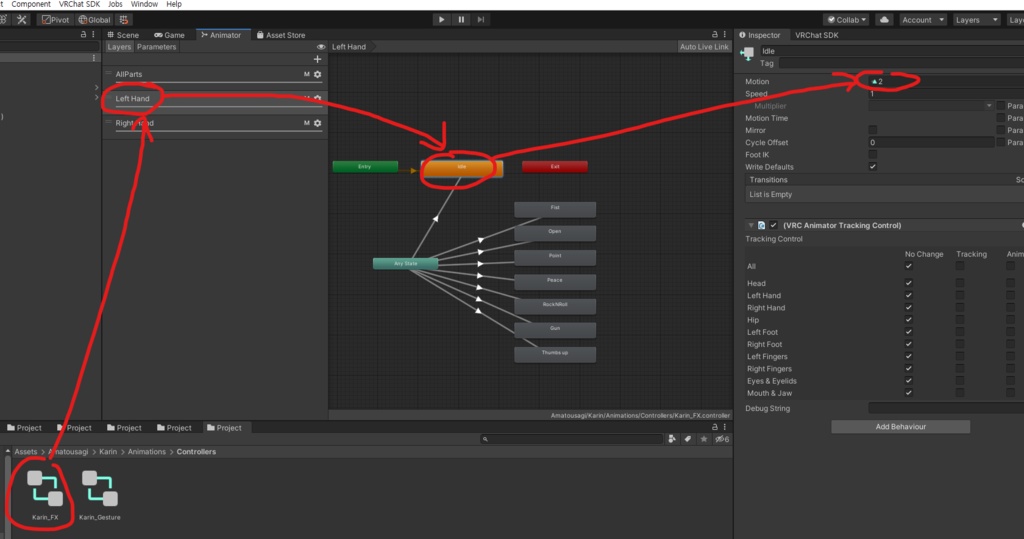This screenshot has width=1024, height=539.
Task: Switch to the Scene tab
Action: click(123, 35)
